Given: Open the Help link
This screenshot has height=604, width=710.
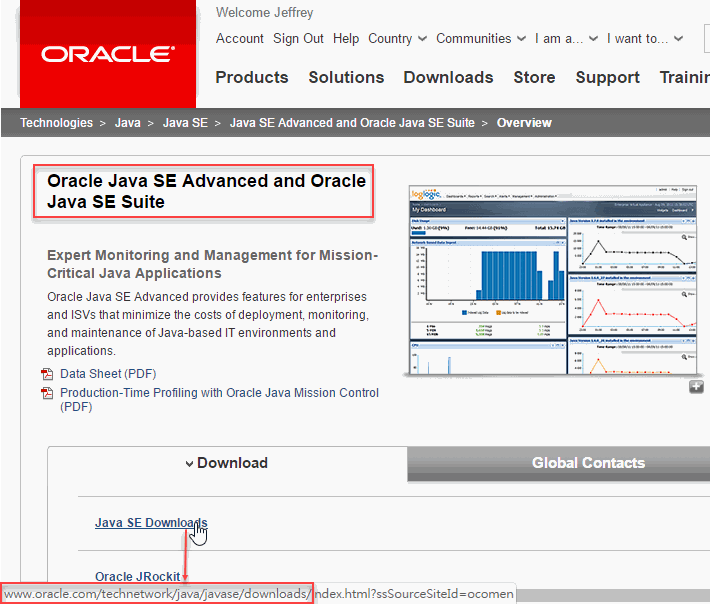Looking at the screenshot, I should (346, 38).
